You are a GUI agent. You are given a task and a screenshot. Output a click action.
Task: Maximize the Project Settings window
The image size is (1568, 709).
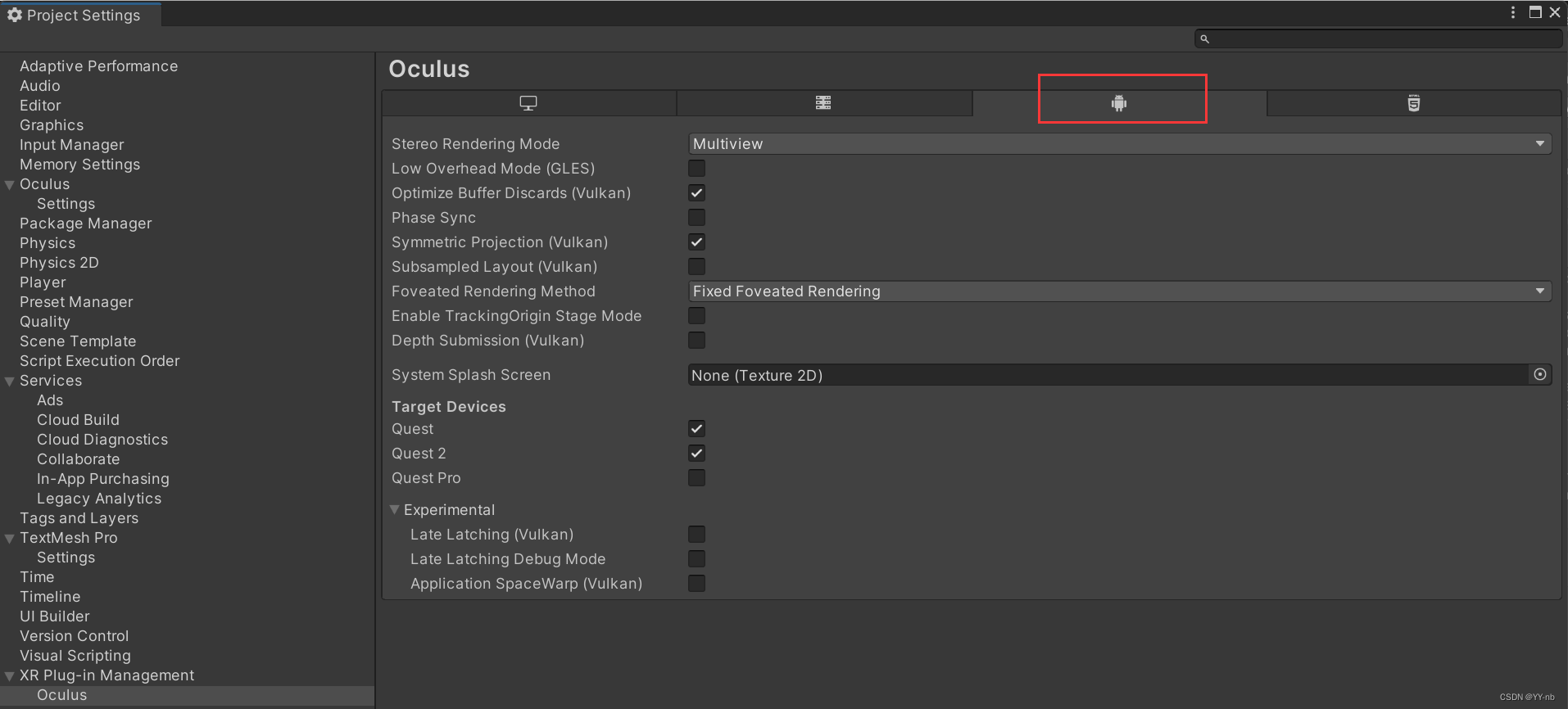pos(1535,12)
